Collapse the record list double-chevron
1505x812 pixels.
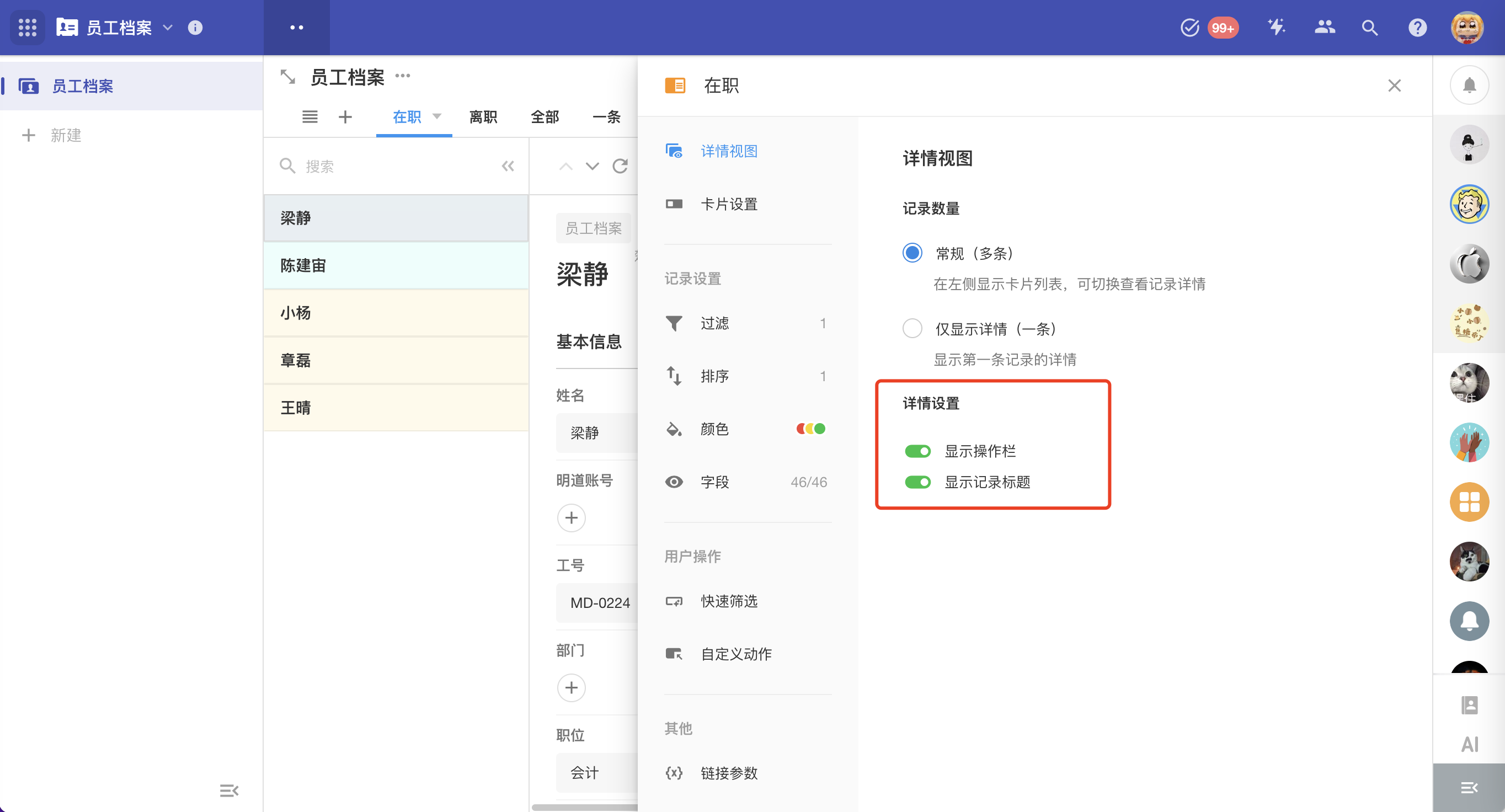(x=508, y=167)
